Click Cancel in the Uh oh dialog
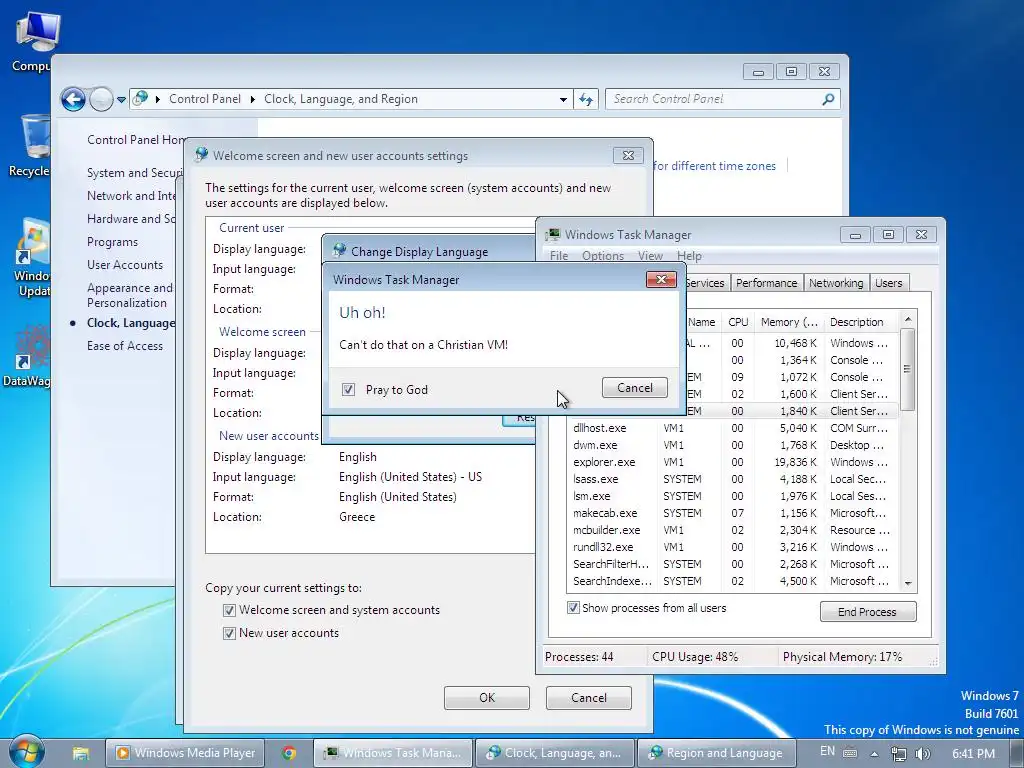 pyautogui.click(x=635, y=388)
